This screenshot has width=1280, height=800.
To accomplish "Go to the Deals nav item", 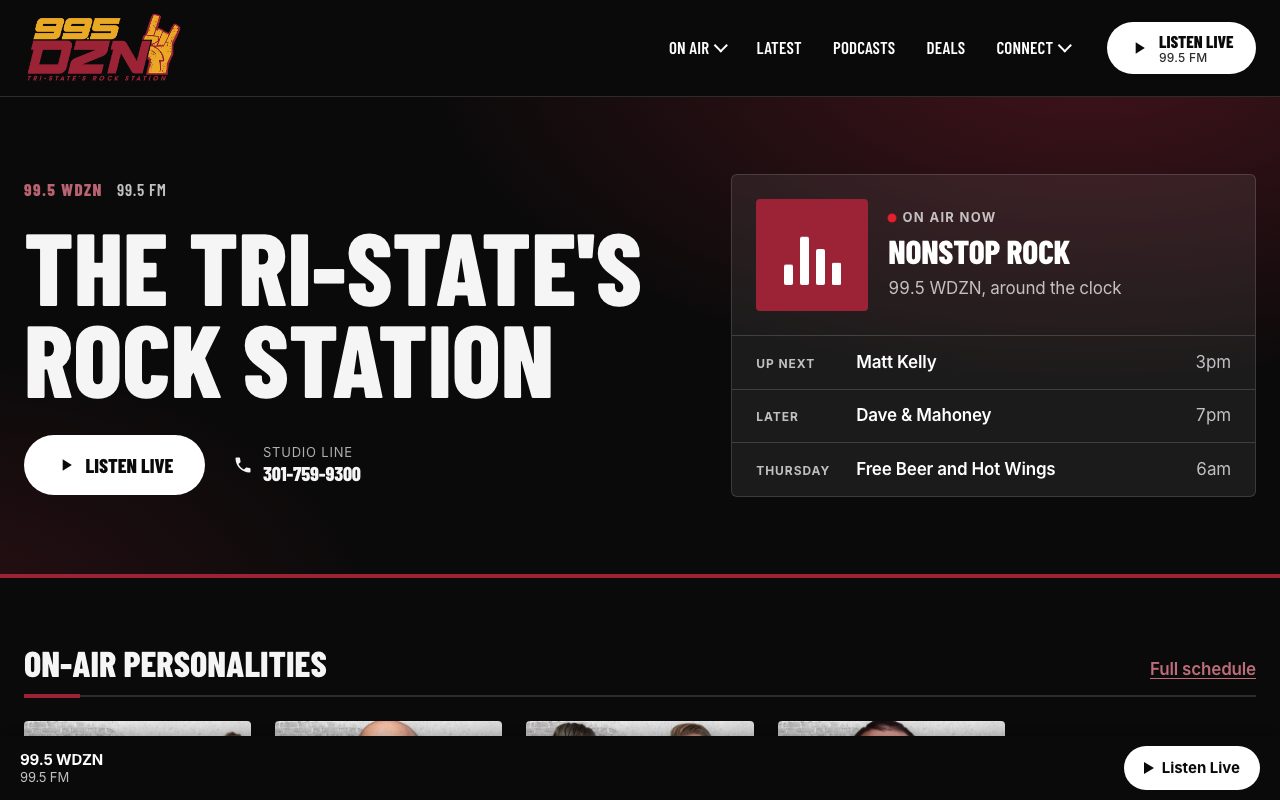I will pos(946,48).
